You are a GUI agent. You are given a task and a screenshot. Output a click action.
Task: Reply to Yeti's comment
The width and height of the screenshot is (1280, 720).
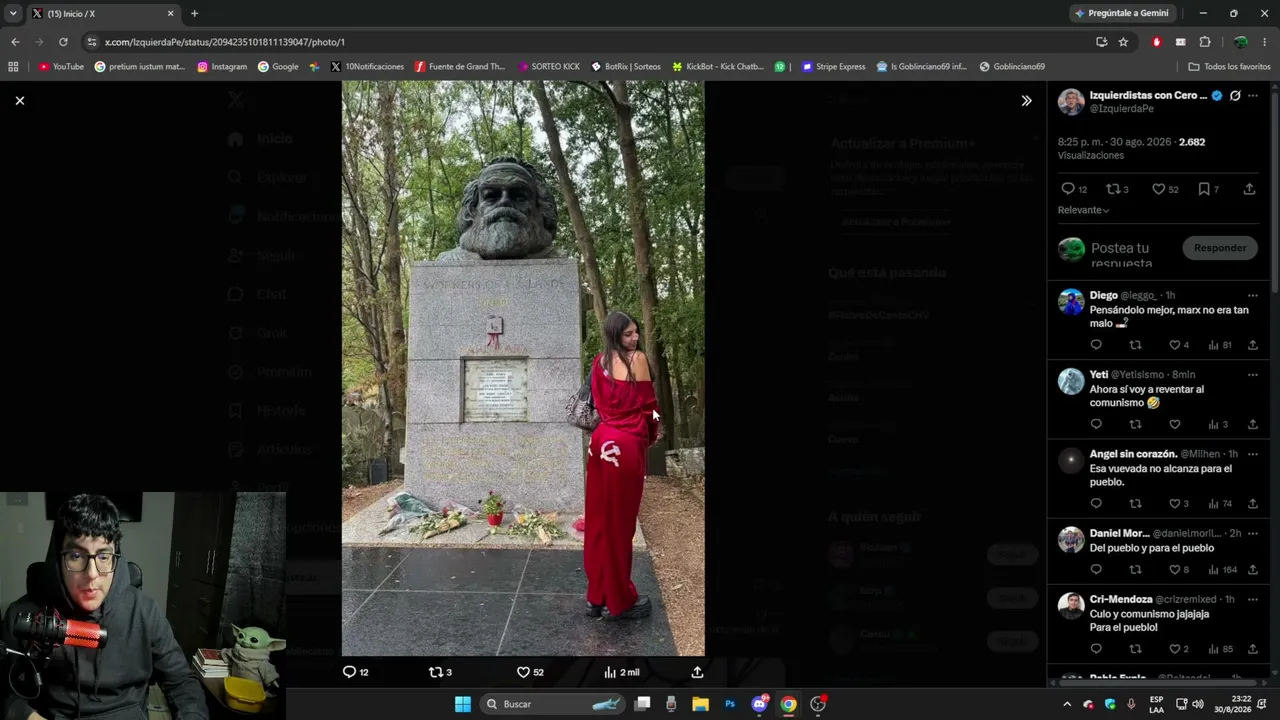pyautogui.click(x=1096, y=424)
